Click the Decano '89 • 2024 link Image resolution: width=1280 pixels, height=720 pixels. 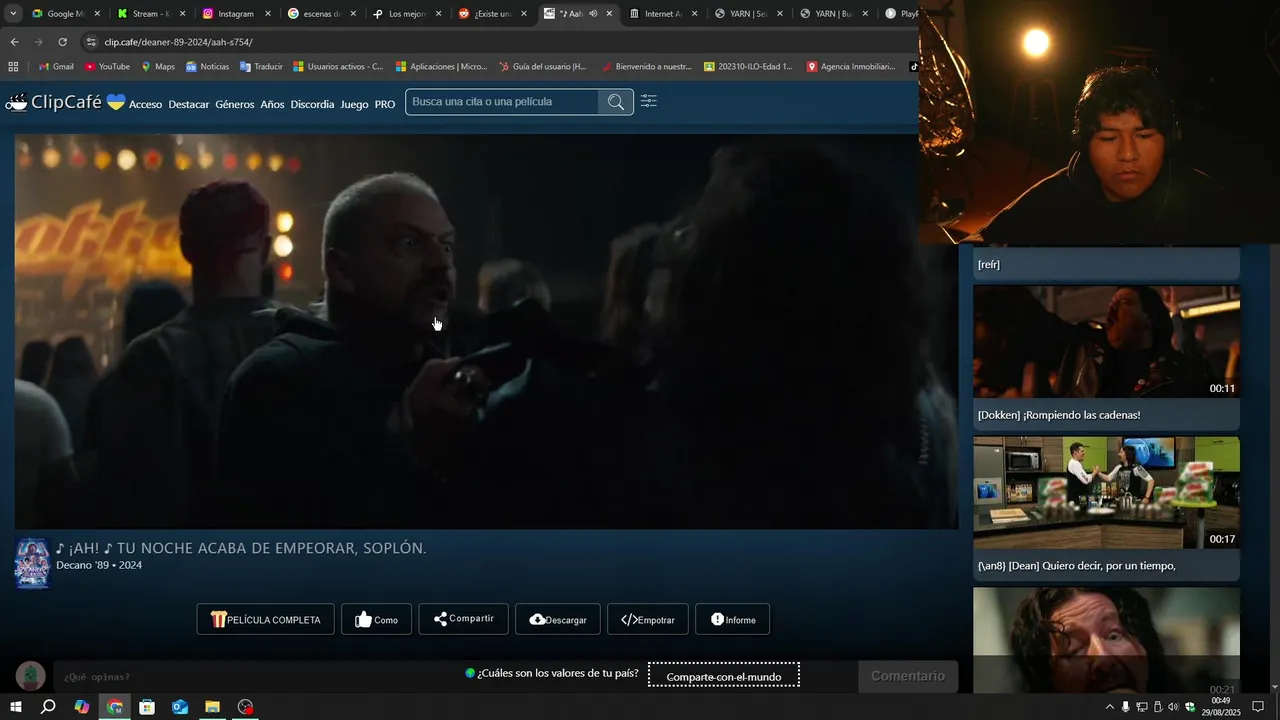tap(99, 565)
